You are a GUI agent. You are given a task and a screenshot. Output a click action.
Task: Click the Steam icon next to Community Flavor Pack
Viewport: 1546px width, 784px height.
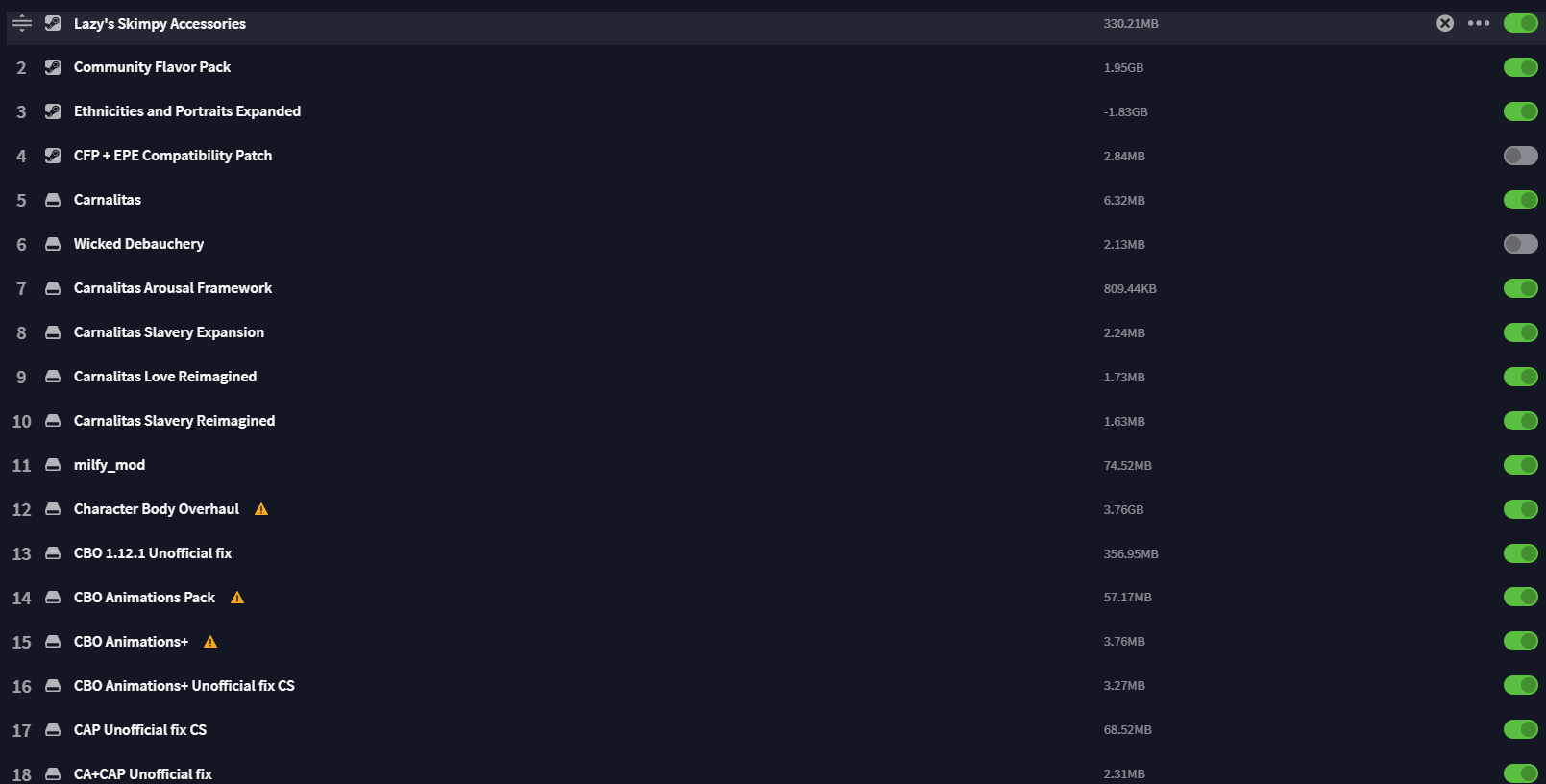53,67
